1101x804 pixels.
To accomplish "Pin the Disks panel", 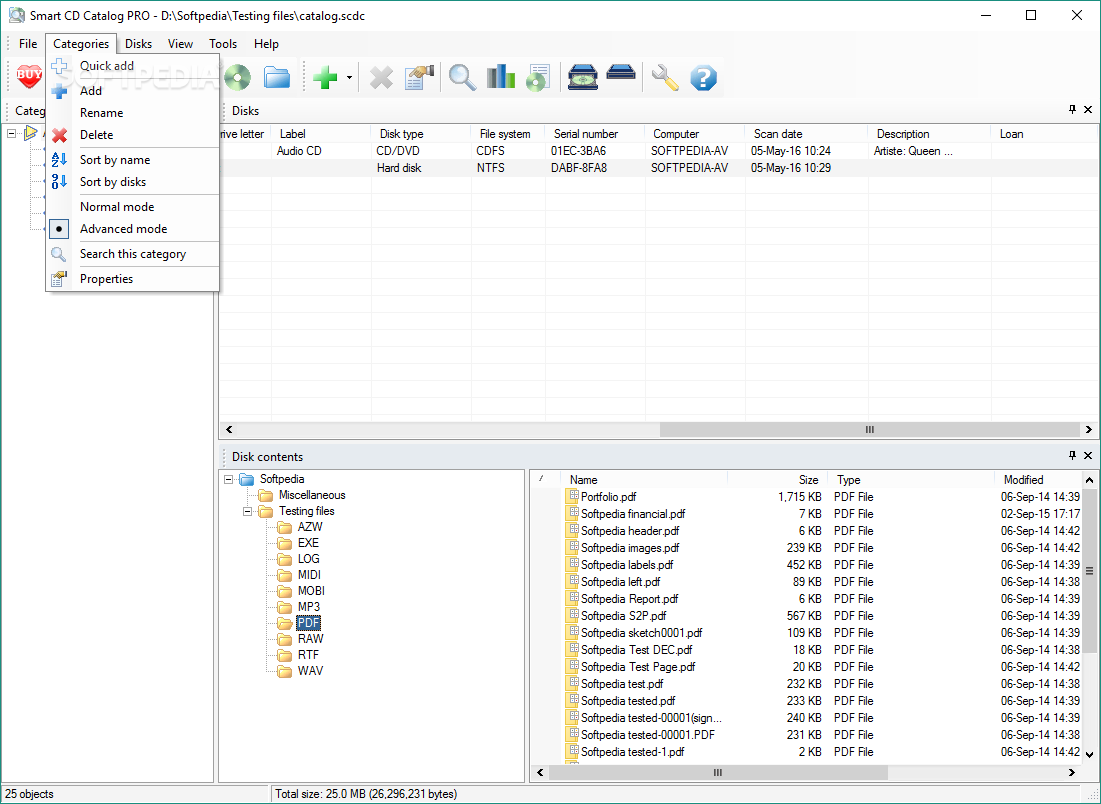I will click(x=1072, y=110).
